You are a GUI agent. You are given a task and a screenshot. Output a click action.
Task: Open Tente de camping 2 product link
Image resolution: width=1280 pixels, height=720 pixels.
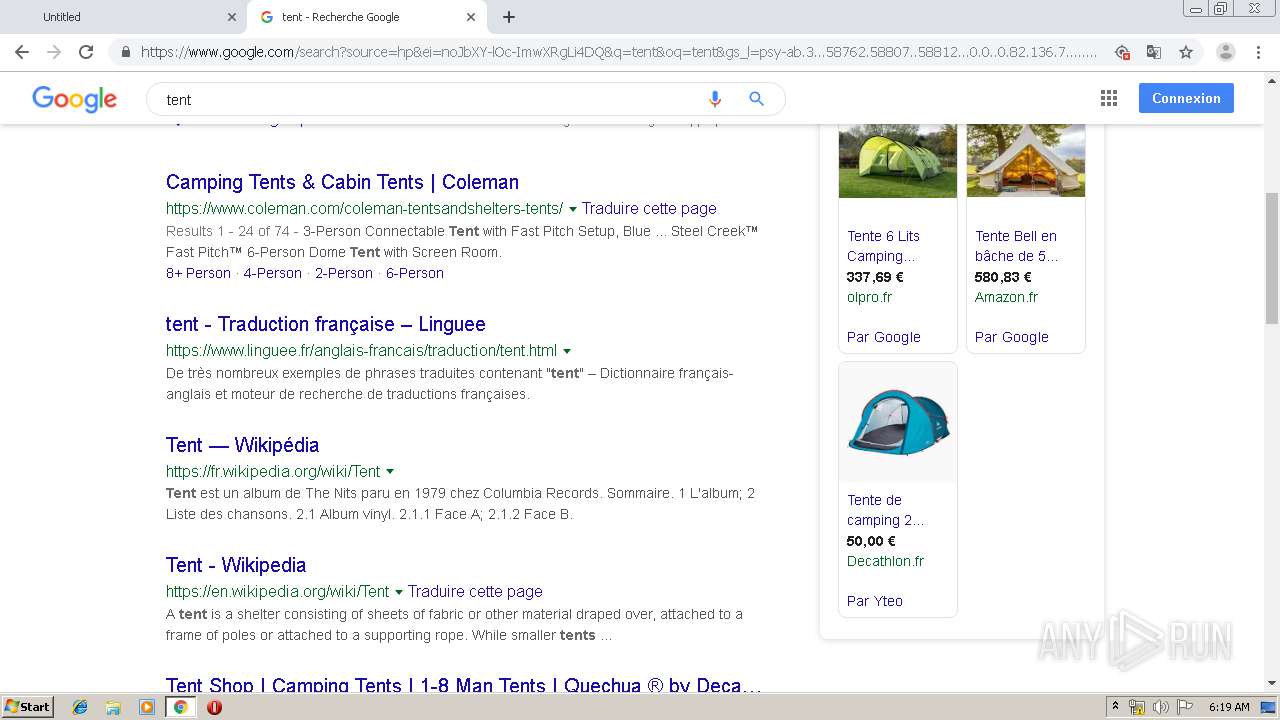pyautogui.click(x=885, y=510)
